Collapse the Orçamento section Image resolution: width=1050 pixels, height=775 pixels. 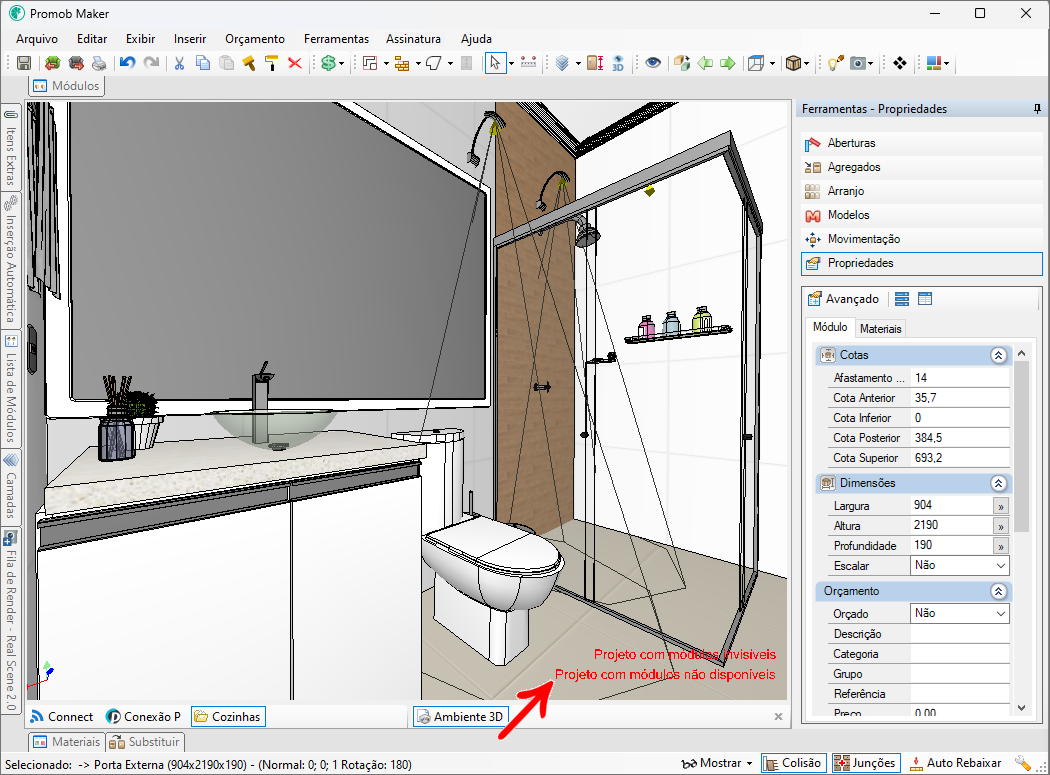(998, 591)
